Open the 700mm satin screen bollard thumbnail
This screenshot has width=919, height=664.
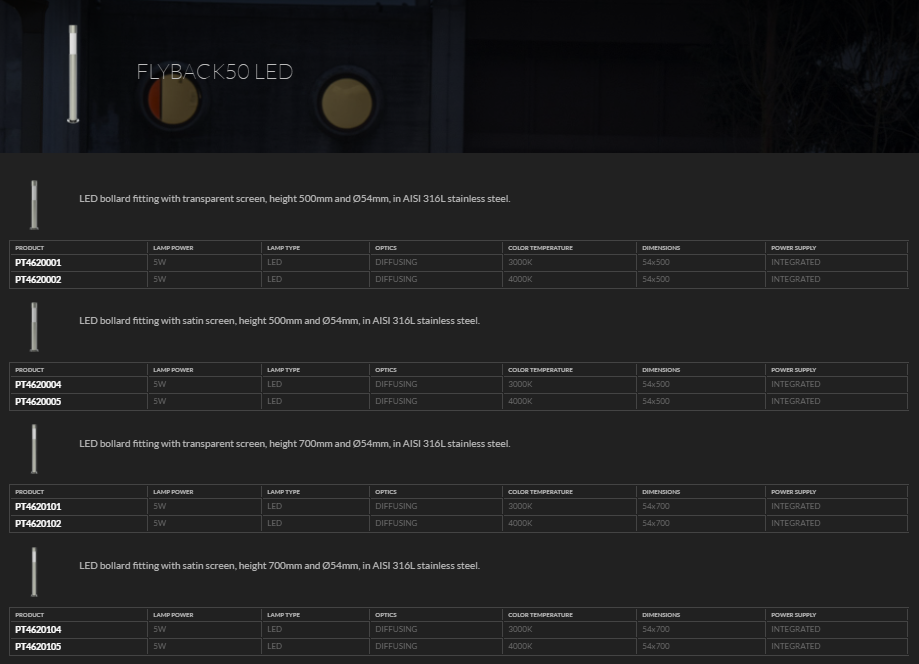34,571
